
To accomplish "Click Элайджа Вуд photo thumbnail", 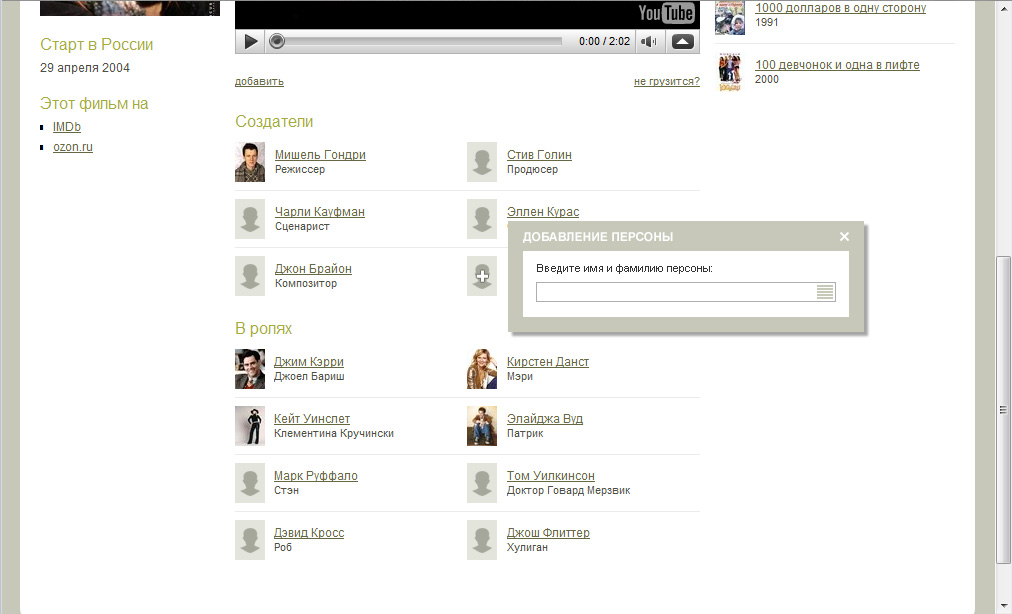I will pos(482,425).
